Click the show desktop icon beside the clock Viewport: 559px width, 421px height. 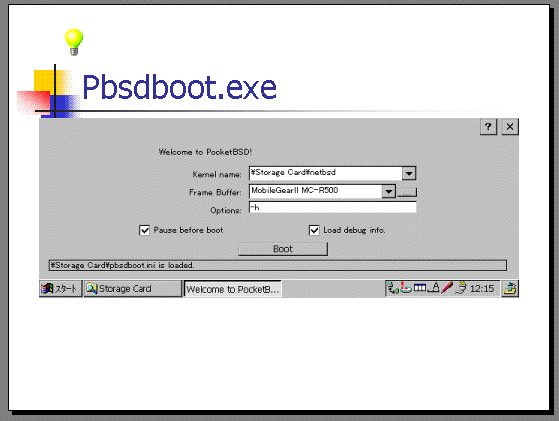coord(510,288)
